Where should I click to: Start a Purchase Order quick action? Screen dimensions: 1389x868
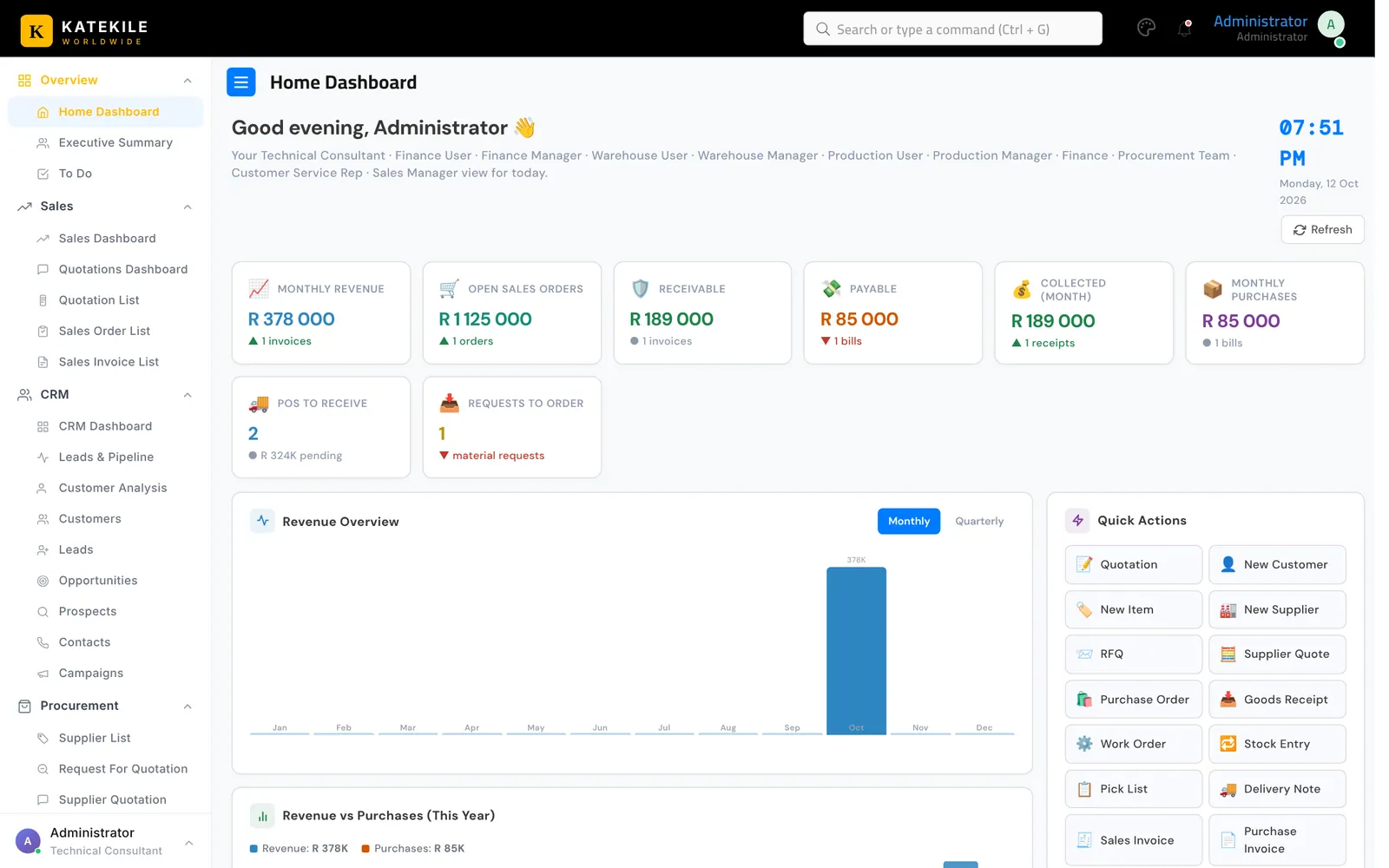[1133, 699]
